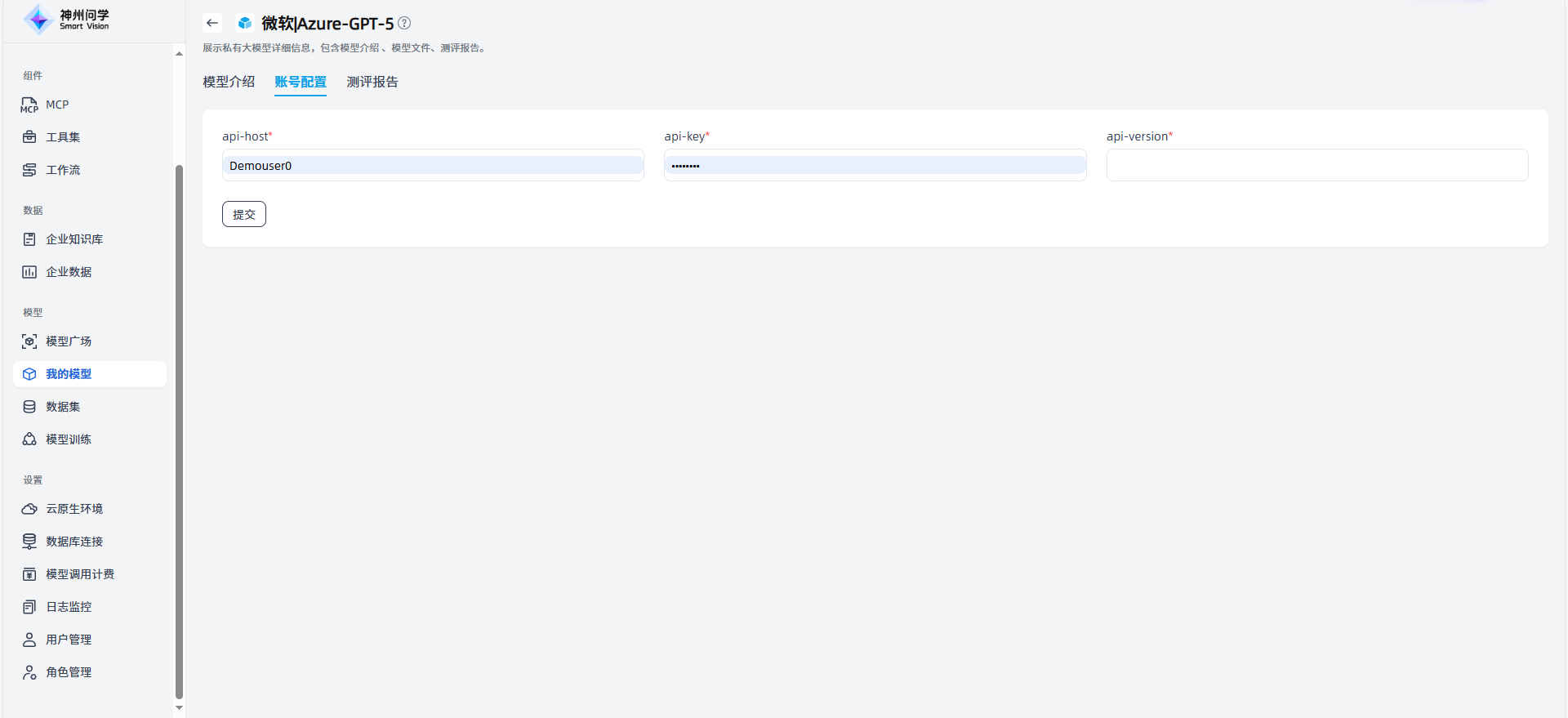Viewport: 1568px width, 718px height.
Task: Click the 数据集 database icon
Action: point(29,407)
